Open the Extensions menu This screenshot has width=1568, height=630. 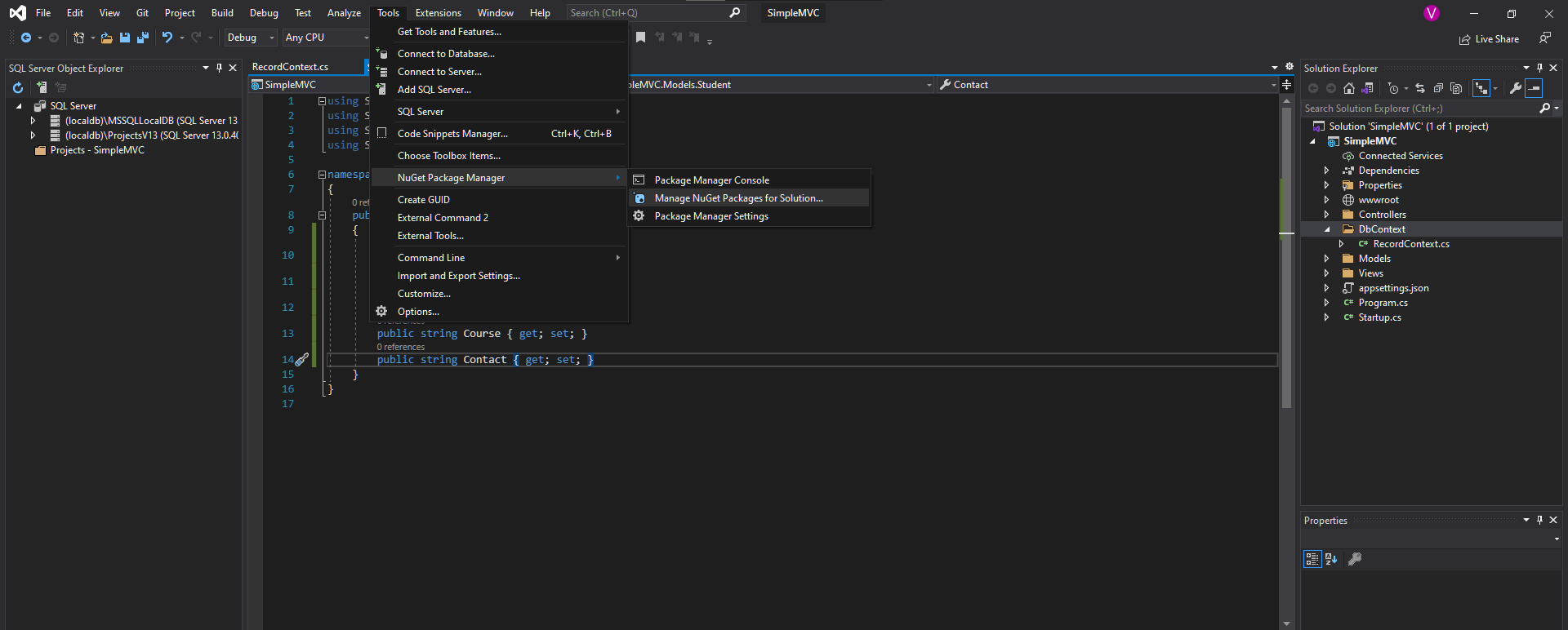click(438, 13)
